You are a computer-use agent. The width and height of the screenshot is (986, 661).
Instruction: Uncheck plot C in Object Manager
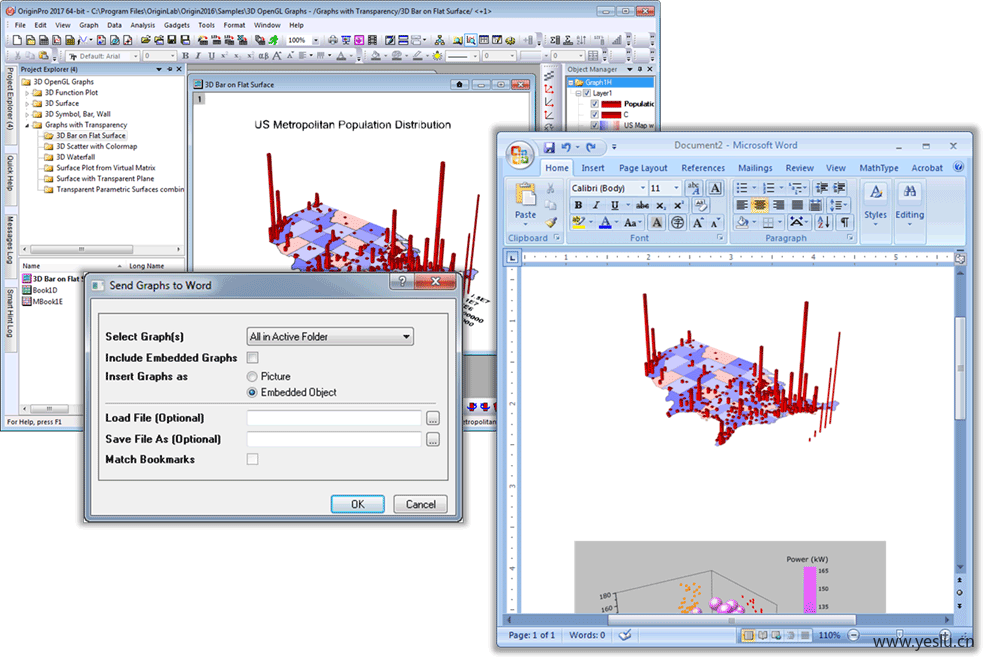coord(594,114)
